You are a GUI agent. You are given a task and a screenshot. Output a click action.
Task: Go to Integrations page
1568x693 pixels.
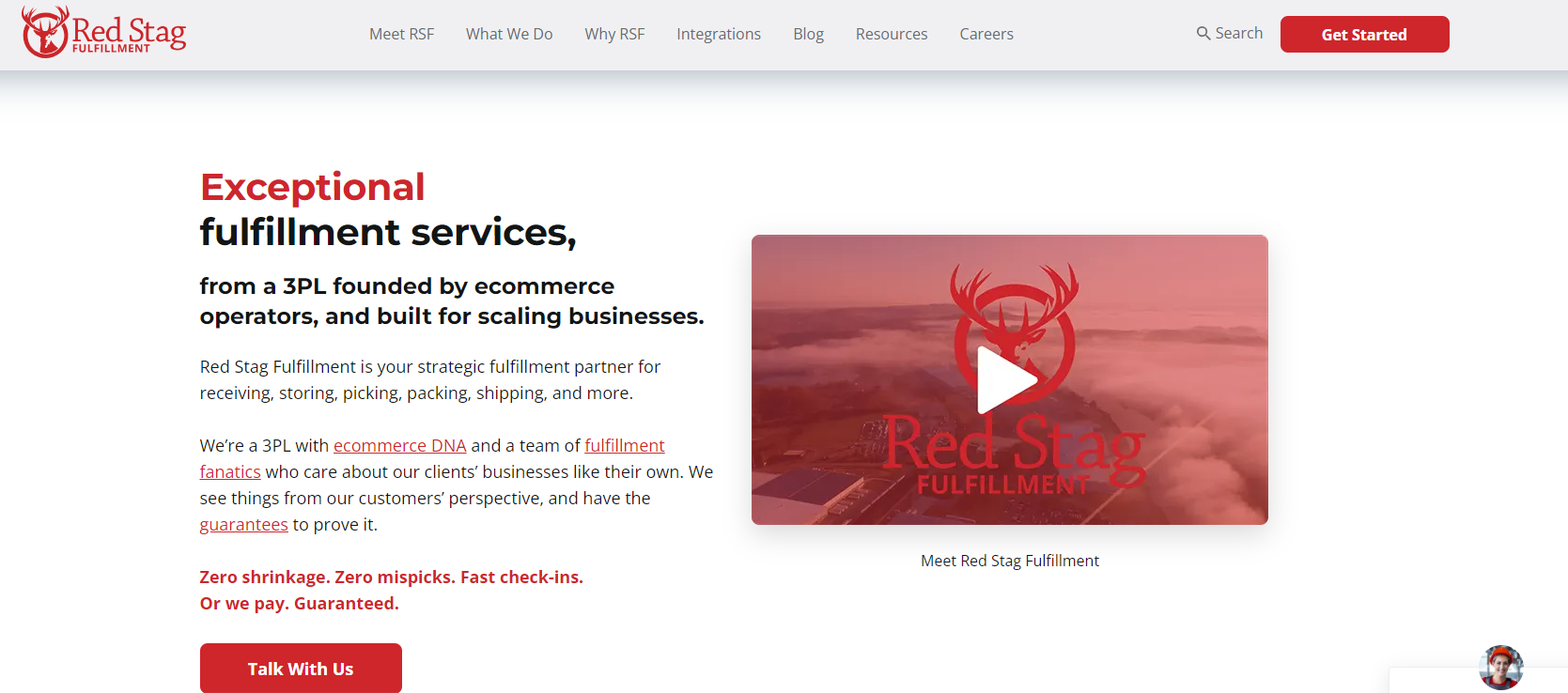point(719,34)
